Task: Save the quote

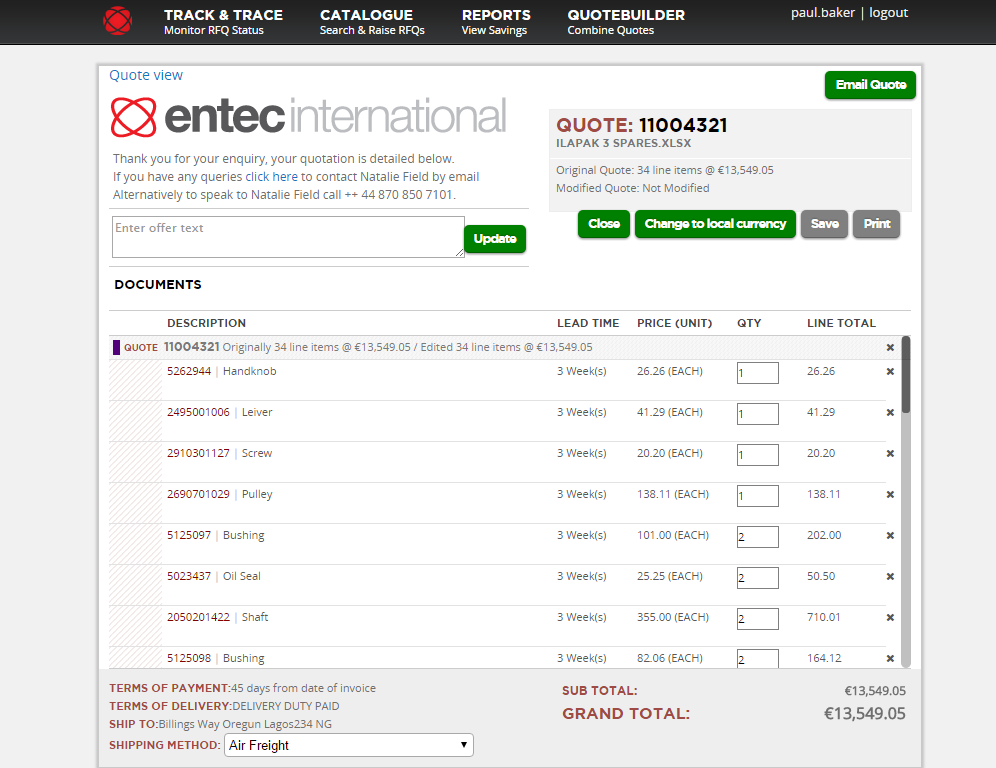Action: (x=824, y=224)
